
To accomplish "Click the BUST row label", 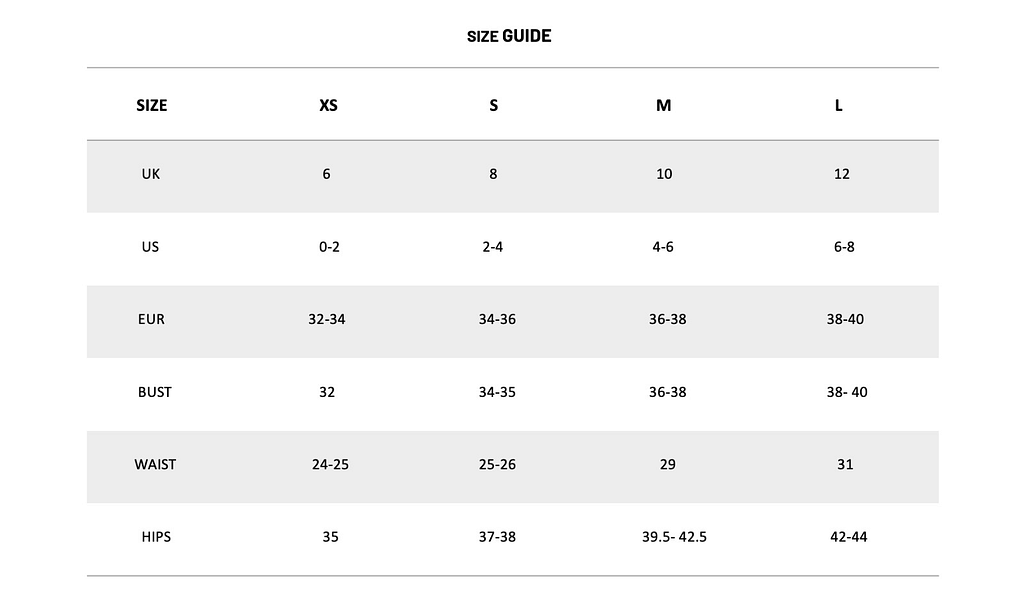I will tap(155, 392).
